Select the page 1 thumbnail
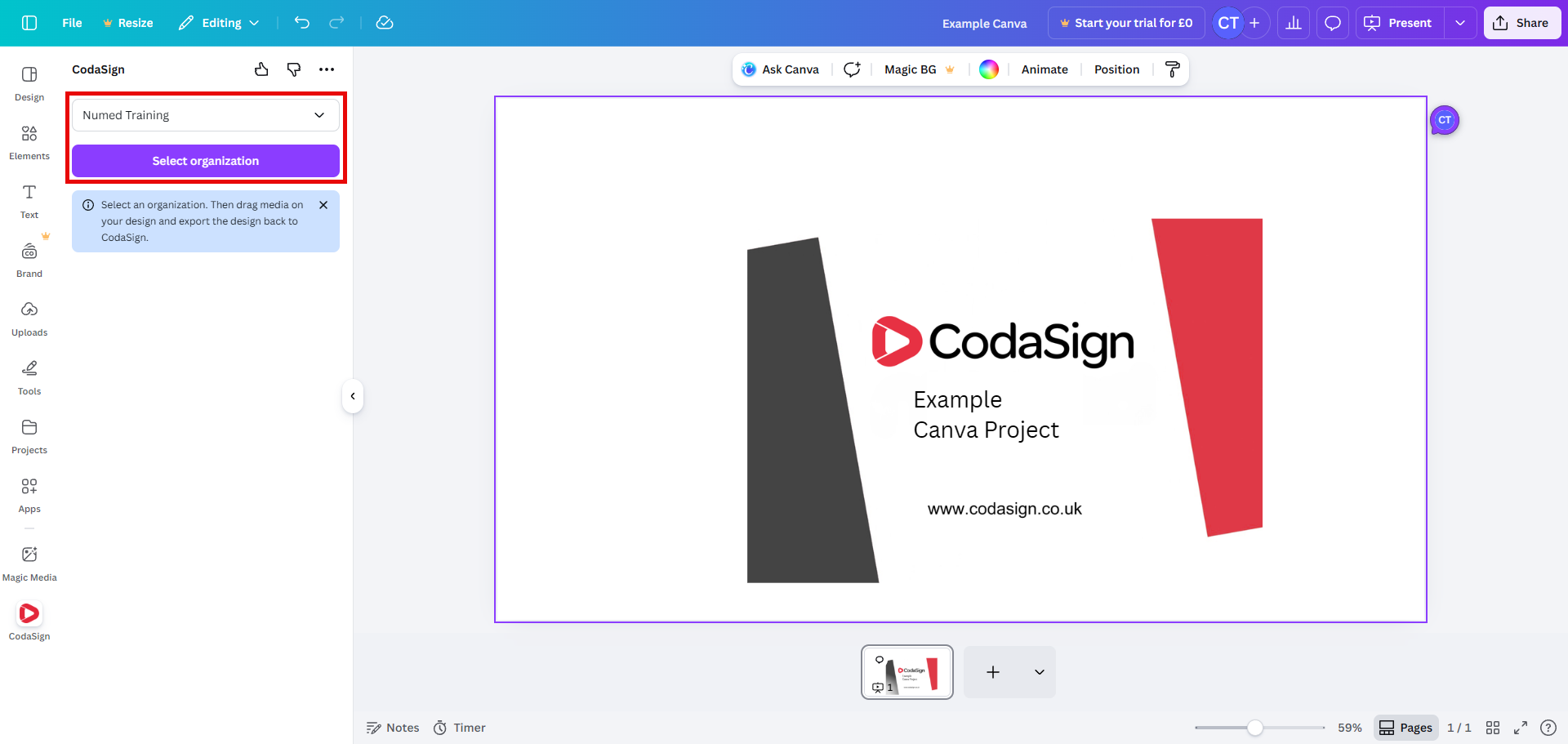Viewport: 1568px width, 744px height. pyautogui.click(x=906, y=672)
